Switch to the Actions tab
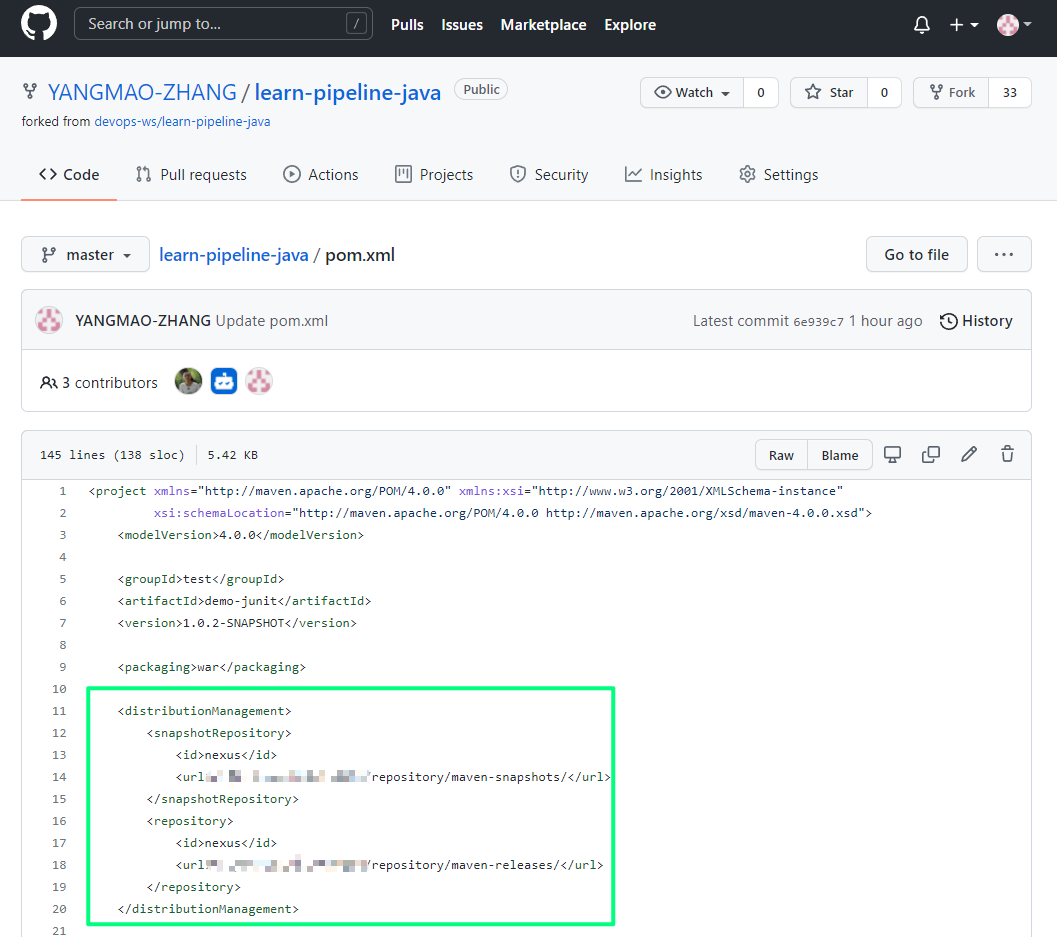This screenshot has height=937, width=1057. click(x=321, y=175)
